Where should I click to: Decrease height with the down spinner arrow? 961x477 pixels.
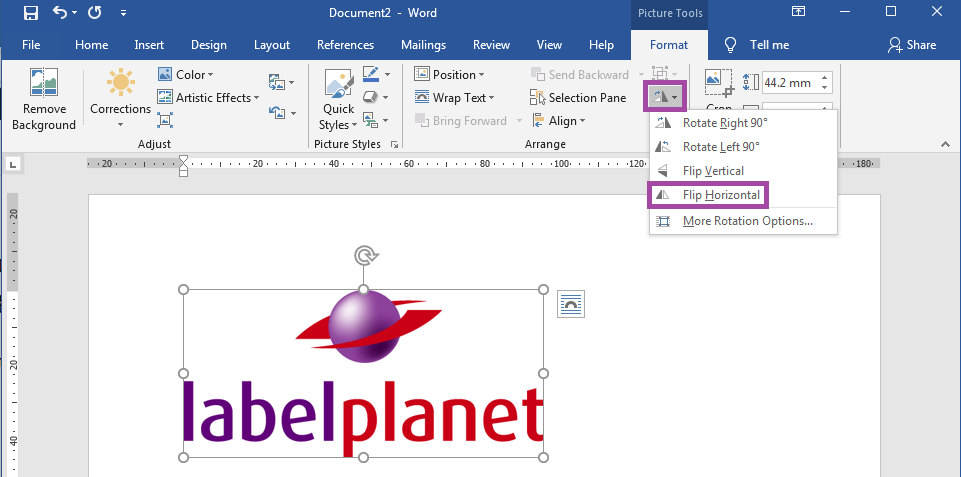pyautogui.click(x=825, y=88)
